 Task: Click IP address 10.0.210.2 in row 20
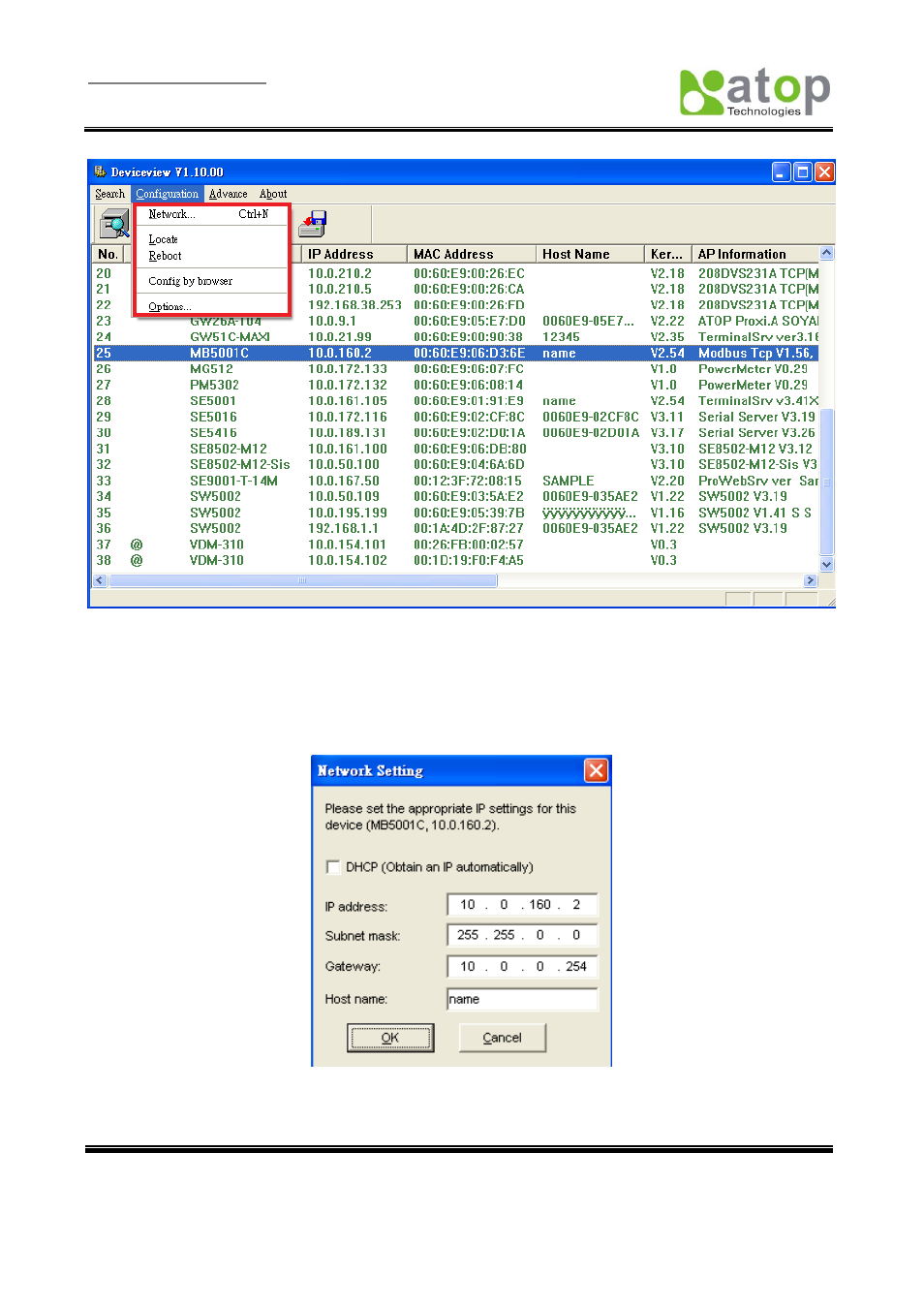[x=340, y=273]
